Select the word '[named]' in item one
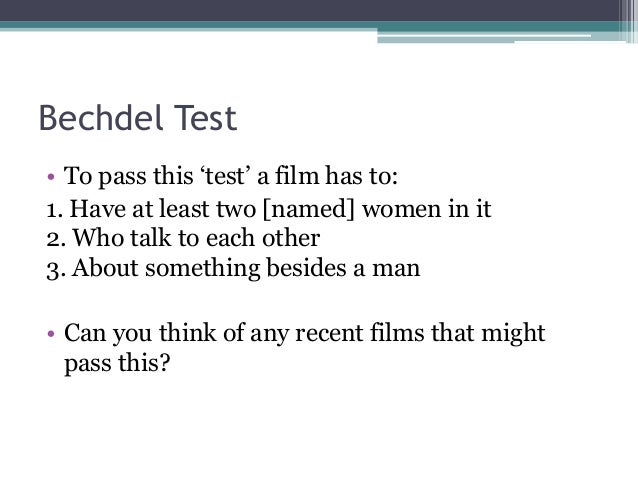The image size is (638, 479). (x=309, y=209)
